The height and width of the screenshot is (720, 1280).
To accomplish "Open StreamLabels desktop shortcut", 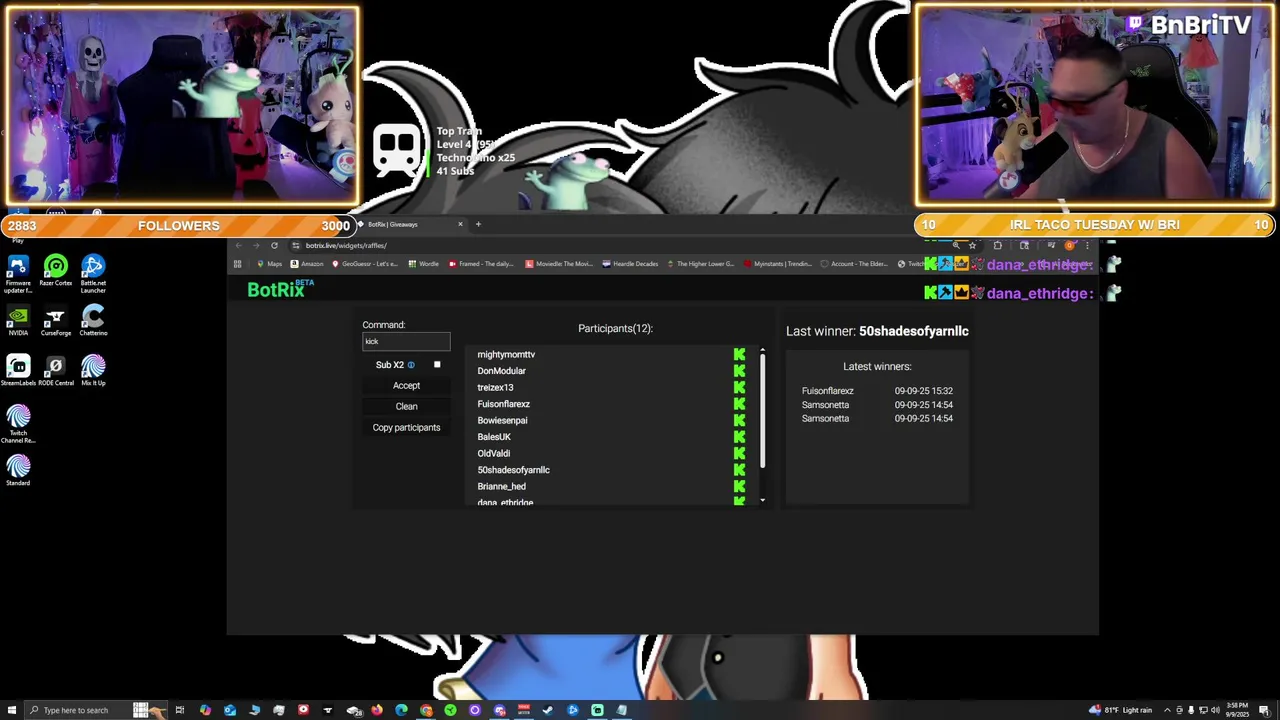I will (17, 370).
